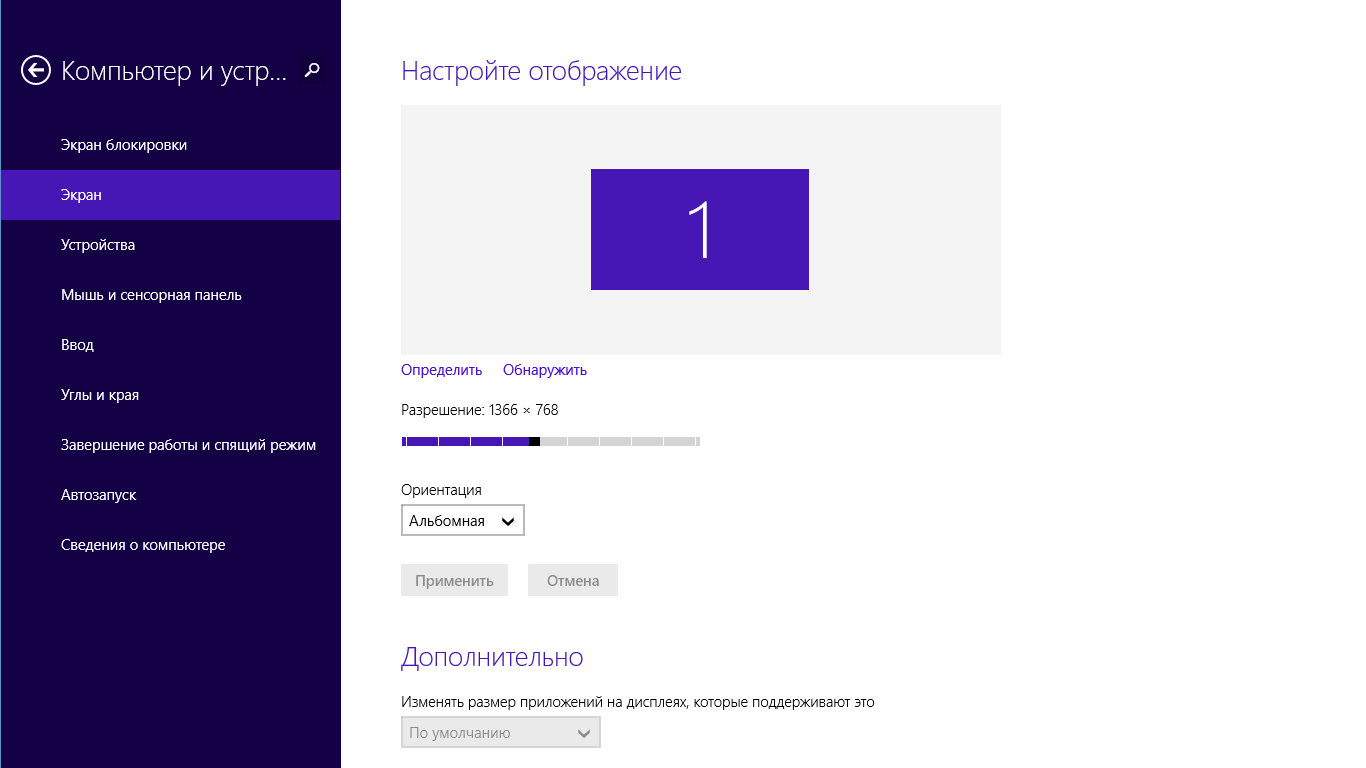Open search with the magnifier icon
Viewport: 1366px width, 768px height.
tap(312, 70)
